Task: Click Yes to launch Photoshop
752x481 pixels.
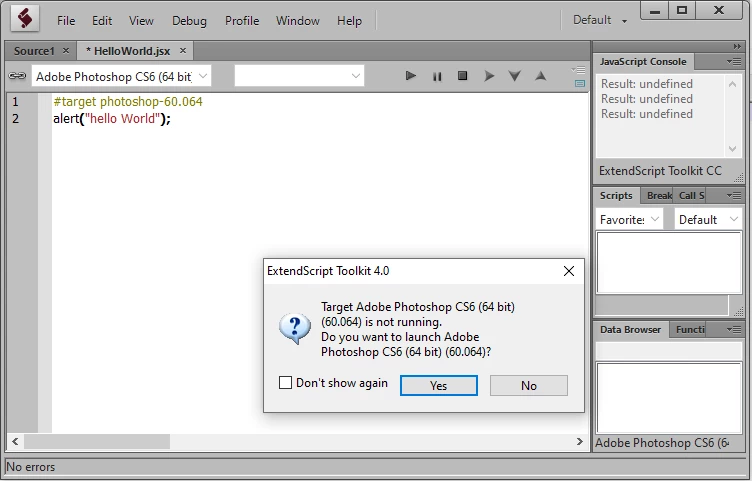Action: pos(438,386)
